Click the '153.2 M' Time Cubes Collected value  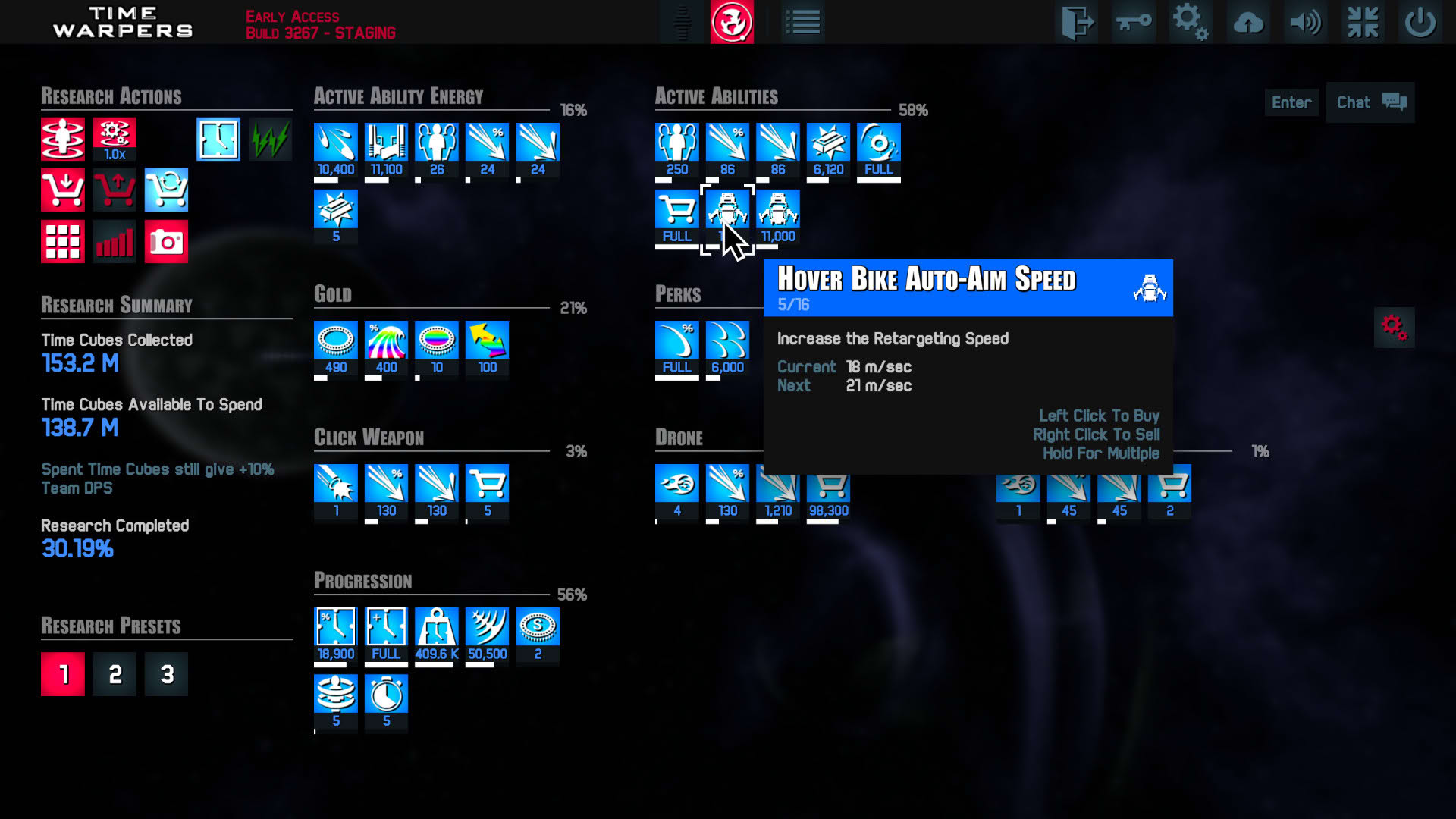80,363
